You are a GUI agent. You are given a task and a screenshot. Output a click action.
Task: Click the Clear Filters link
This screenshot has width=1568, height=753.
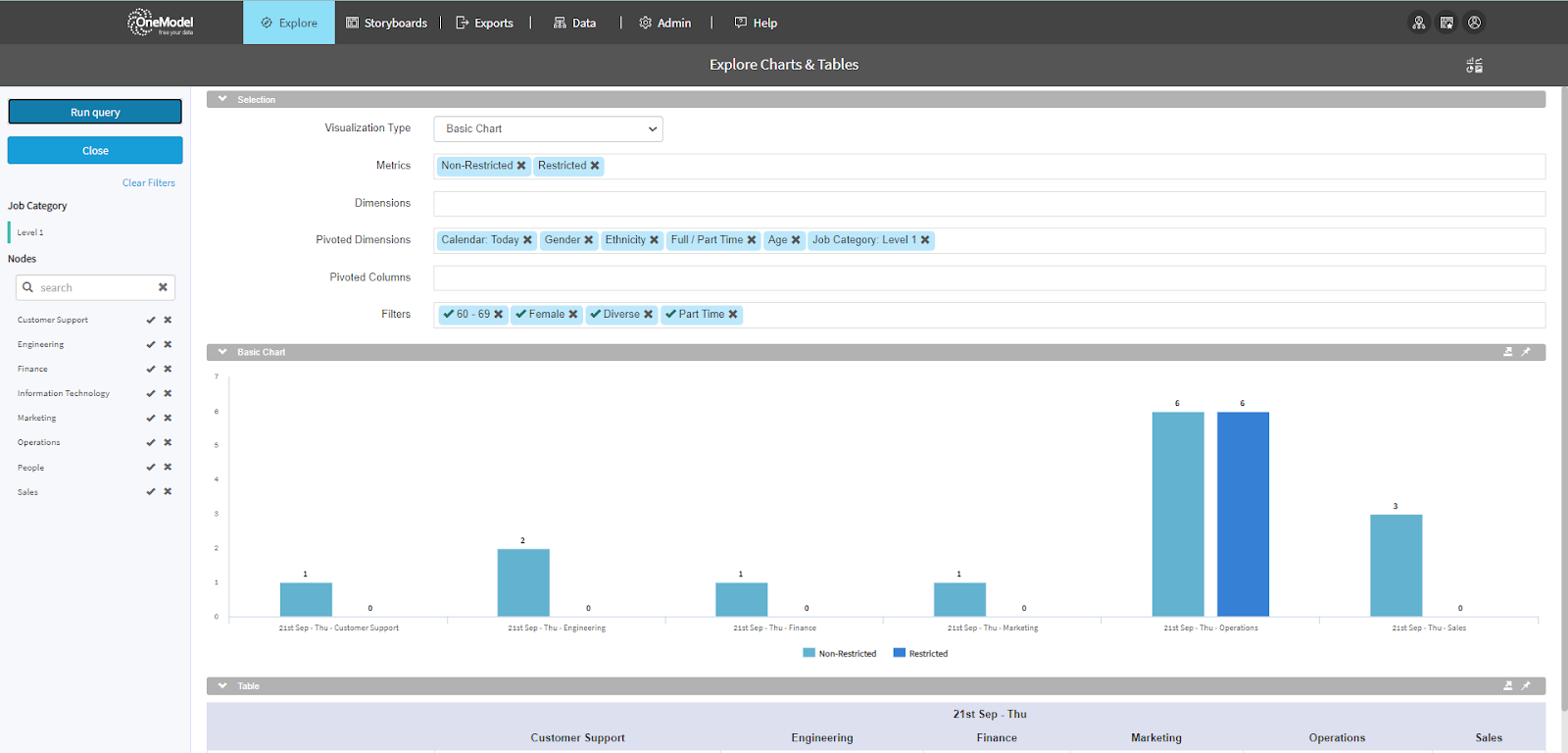coord(149,183)
